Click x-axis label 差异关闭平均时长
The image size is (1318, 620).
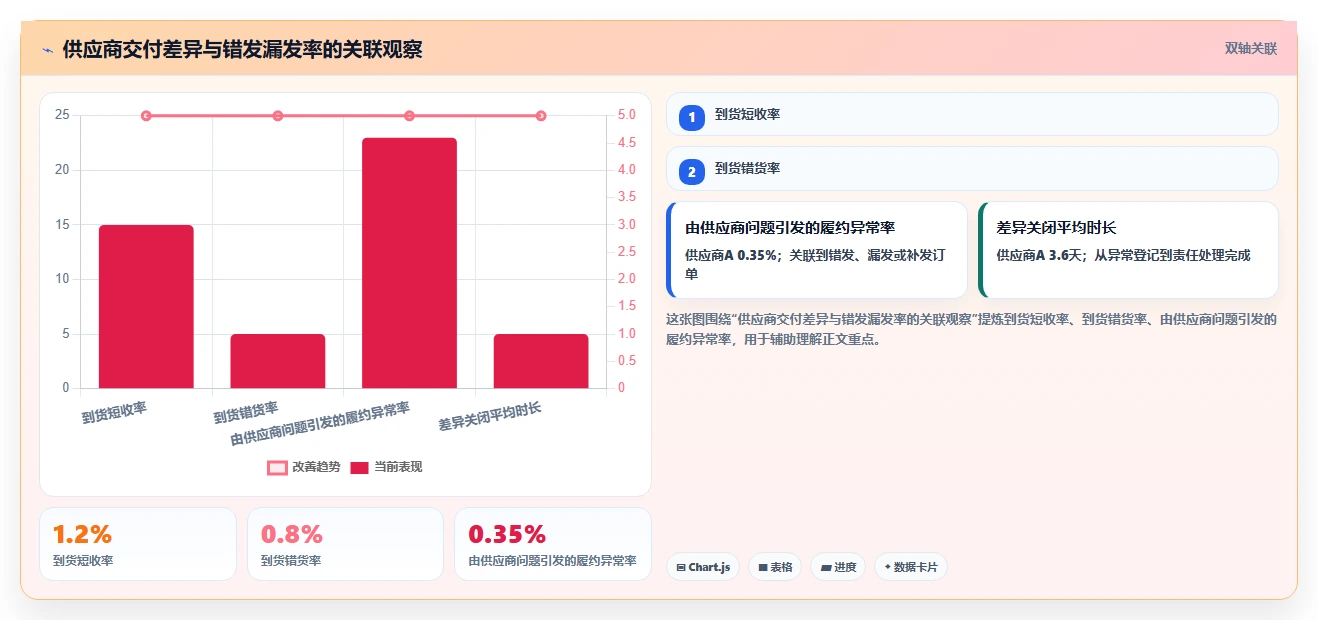point(490,417)
